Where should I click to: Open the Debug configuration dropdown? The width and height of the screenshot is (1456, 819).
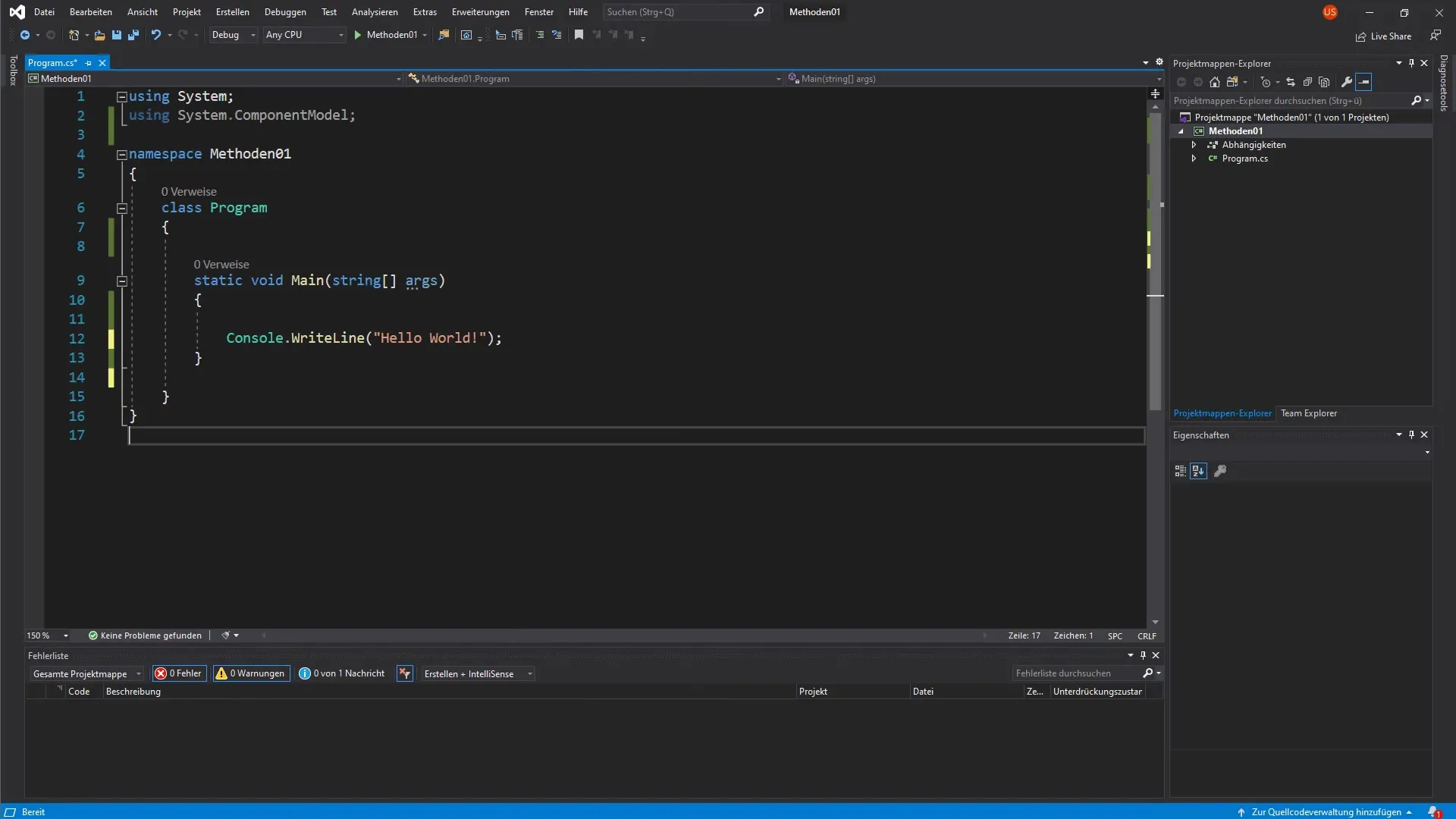(x=234, y=35)
